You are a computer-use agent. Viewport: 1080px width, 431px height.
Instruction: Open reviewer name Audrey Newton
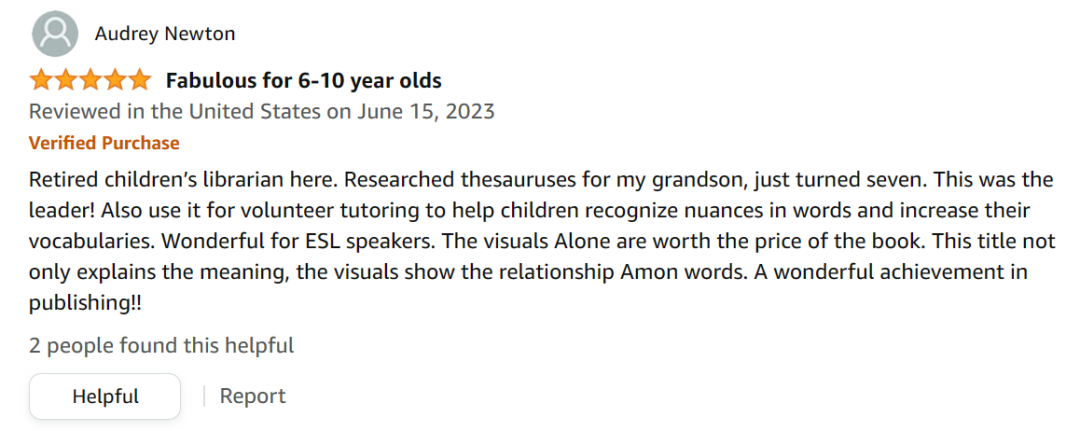point(165,34)
